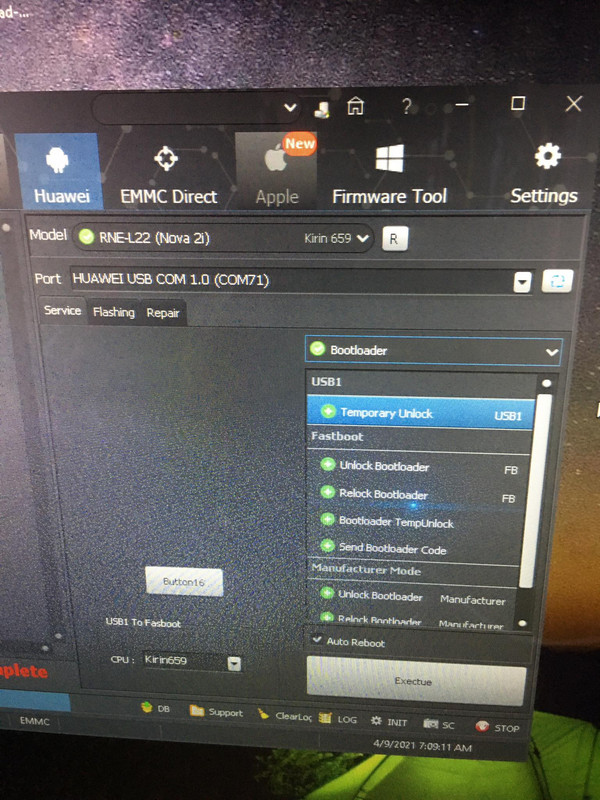Viewport: 600px width, 800px height.
Task: Click green icon beside Temporary Unlock
Action: tap(329, 411)
